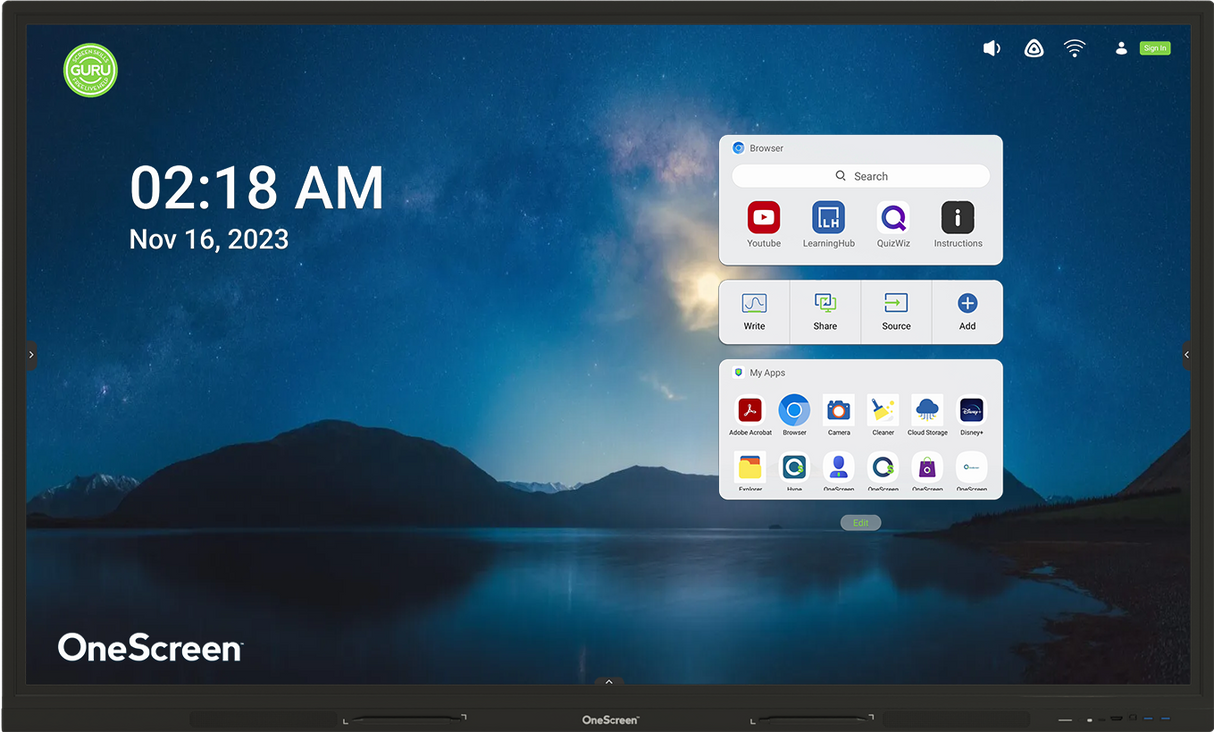
Task: Open the Write whiteboard tool
Action: (x=754, y=311)
